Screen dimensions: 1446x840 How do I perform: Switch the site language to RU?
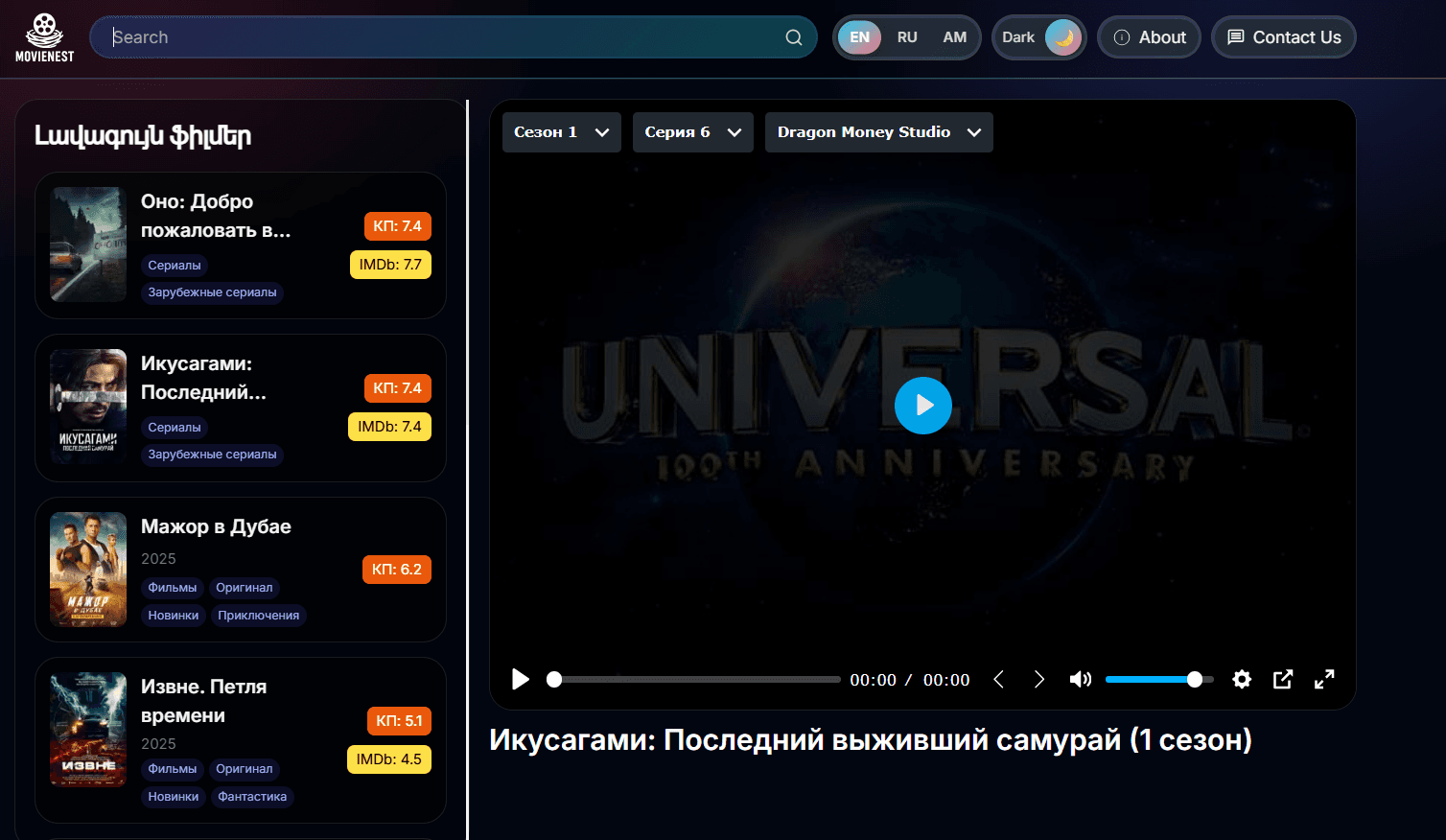tap(907, 36)
